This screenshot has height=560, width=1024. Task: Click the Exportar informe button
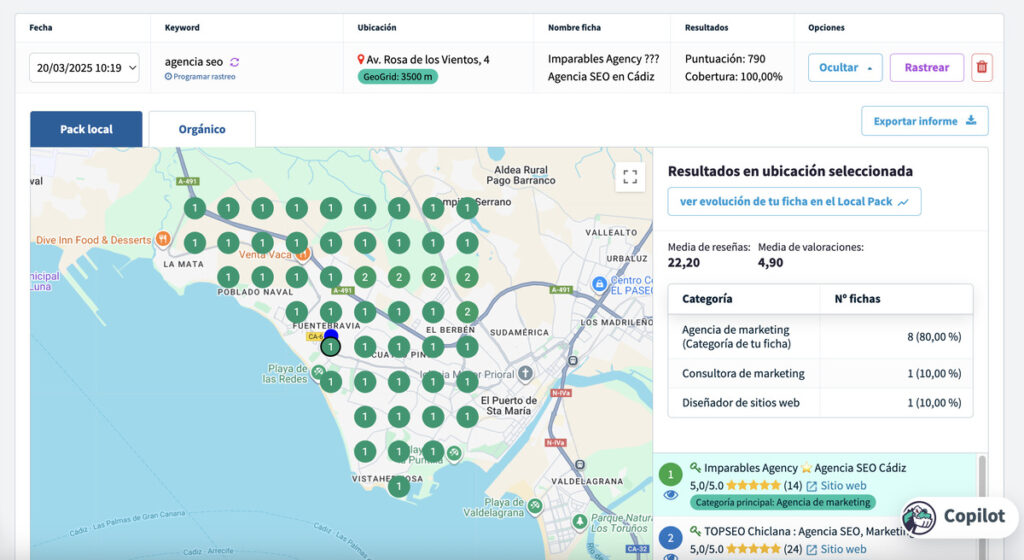click(925, 121)
